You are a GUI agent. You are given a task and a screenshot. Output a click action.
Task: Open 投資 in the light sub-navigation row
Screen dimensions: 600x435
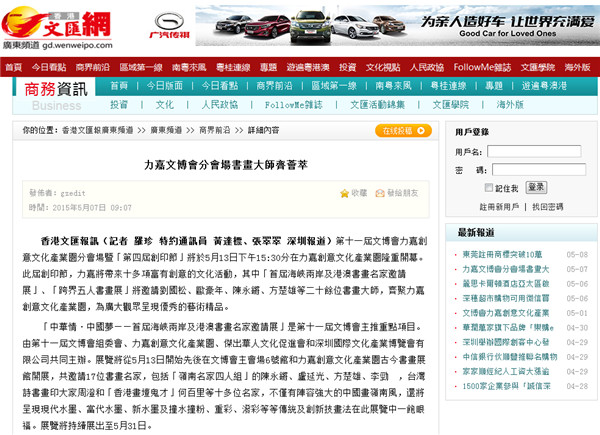[x=119, y=104]
